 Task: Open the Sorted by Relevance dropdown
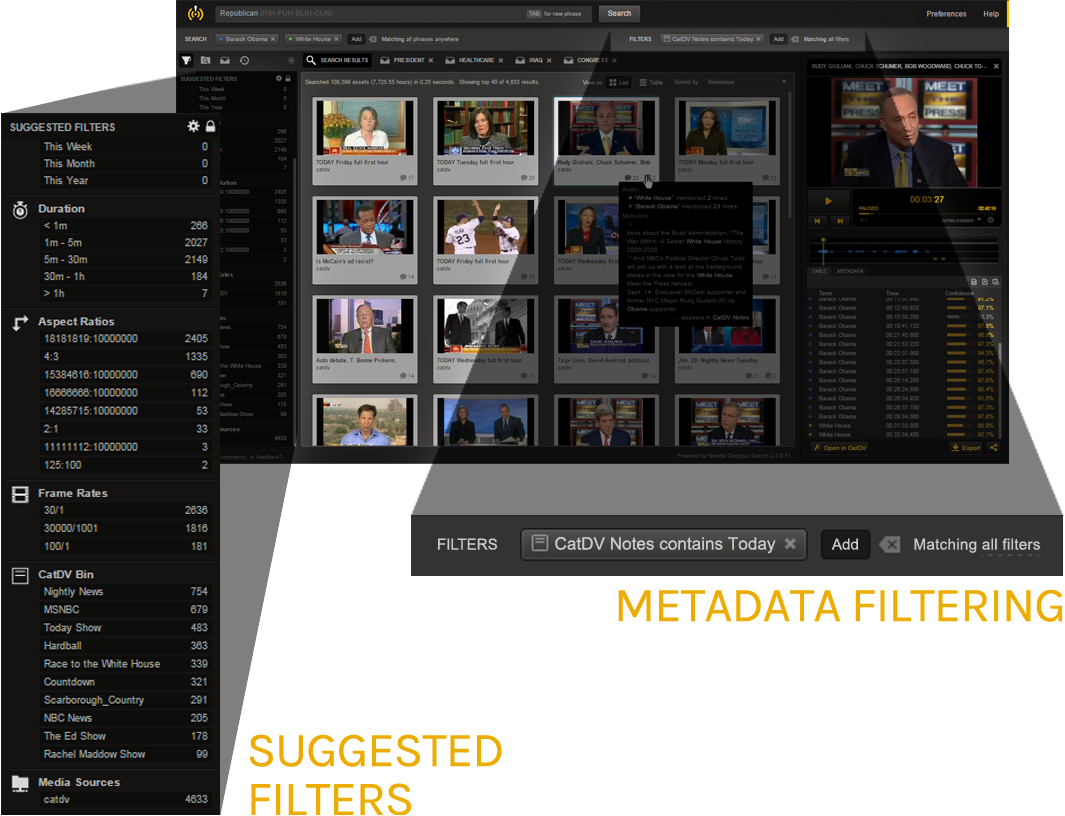[x=746, y=82]
